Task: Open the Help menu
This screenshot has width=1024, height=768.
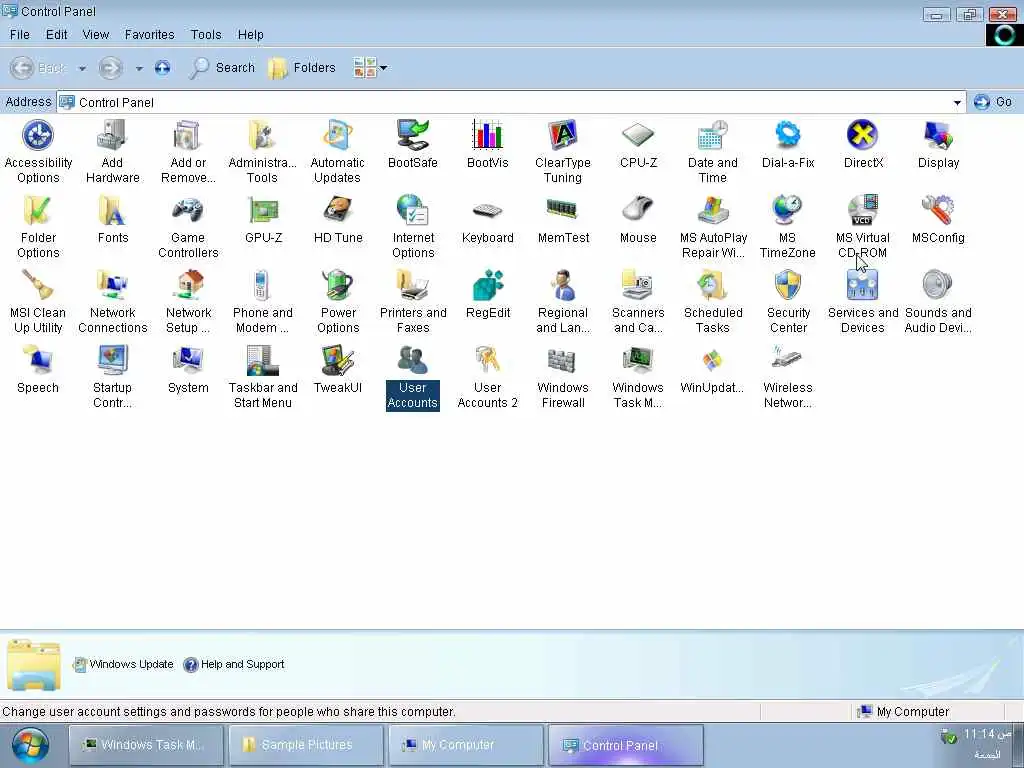Action: point(250,35)
